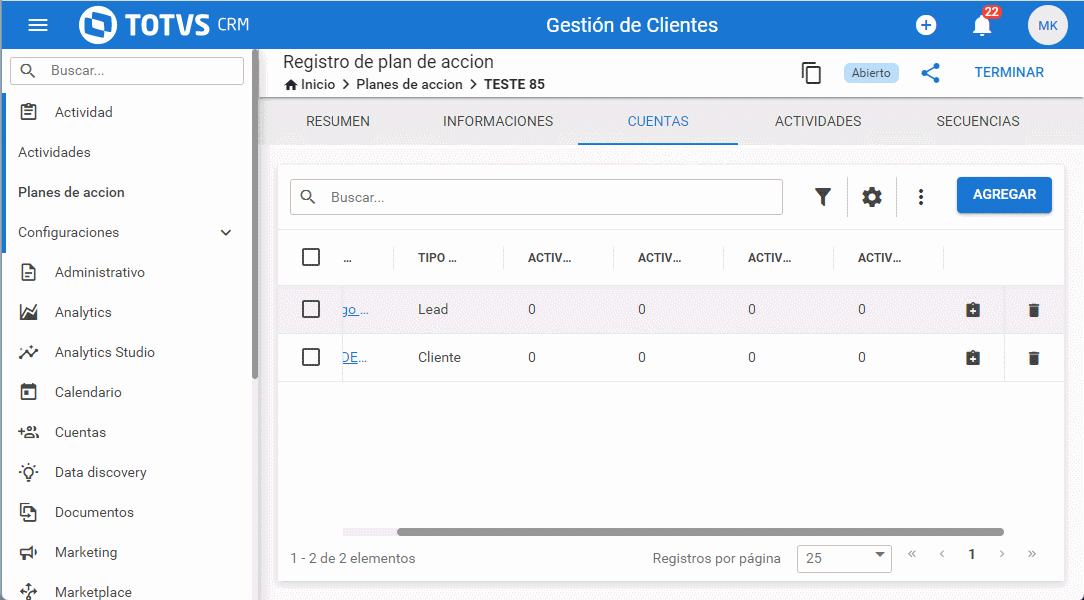Screen dimensions: 1084x600
Task: Click the Actividad clipboard icon in sidebar
Action: pos(28,112)
